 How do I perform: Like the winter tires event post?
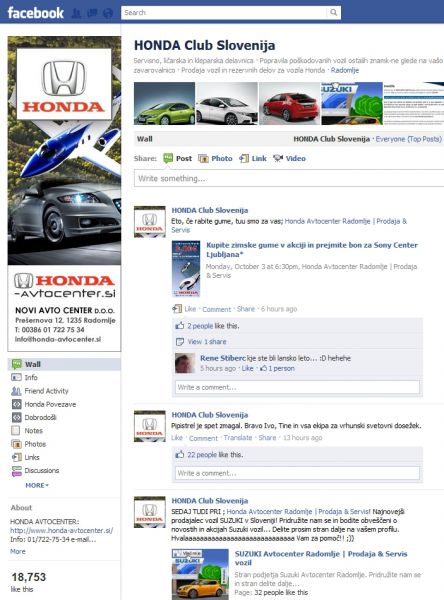click(190, 309)
